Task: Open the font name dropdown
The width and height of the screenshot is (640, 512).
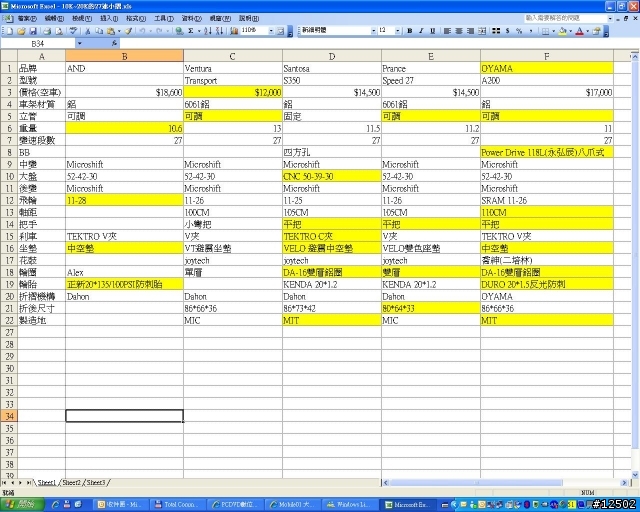Action: click(373, 31)
